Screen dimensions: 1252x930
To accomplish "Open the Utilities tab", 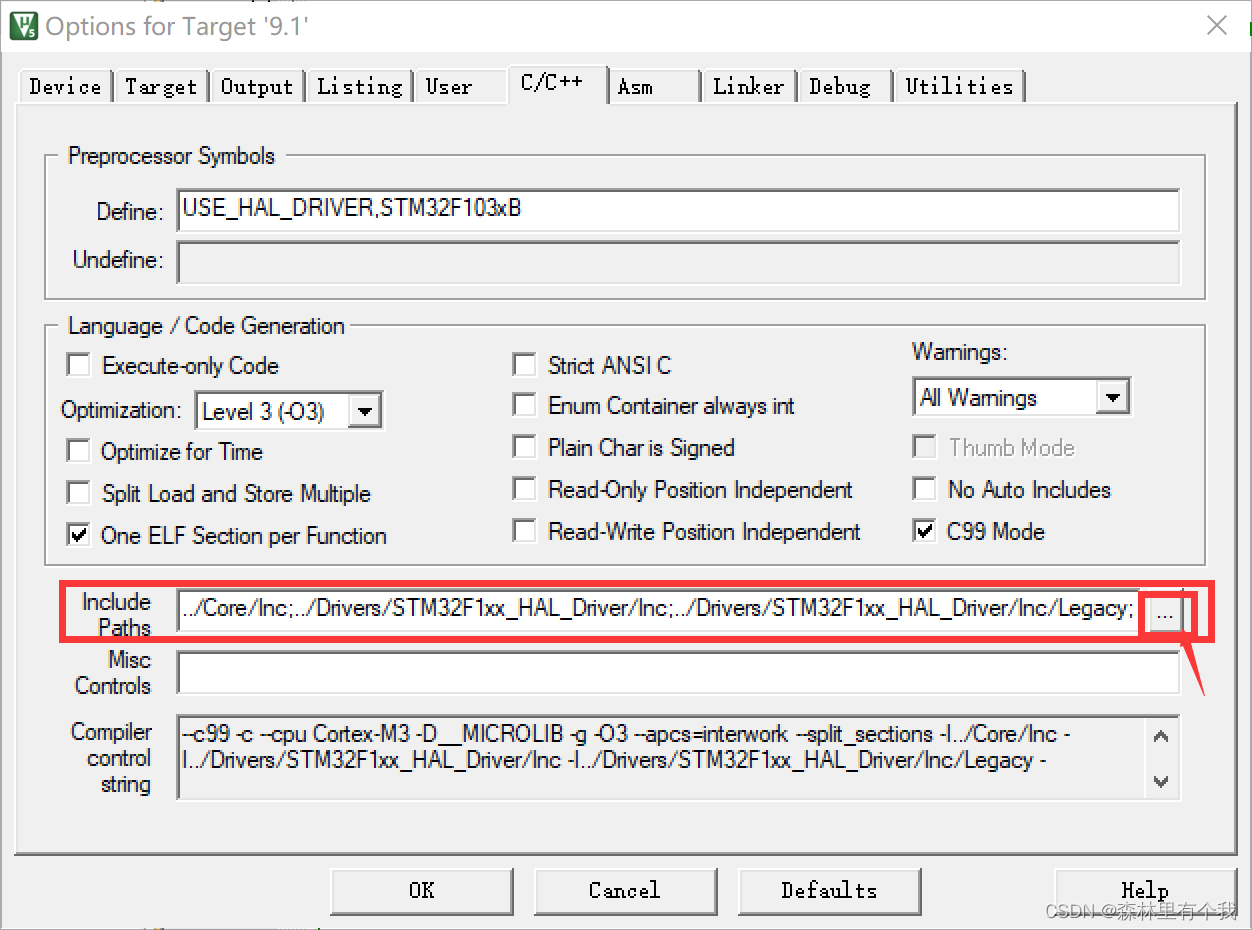I will coord(959,87).
